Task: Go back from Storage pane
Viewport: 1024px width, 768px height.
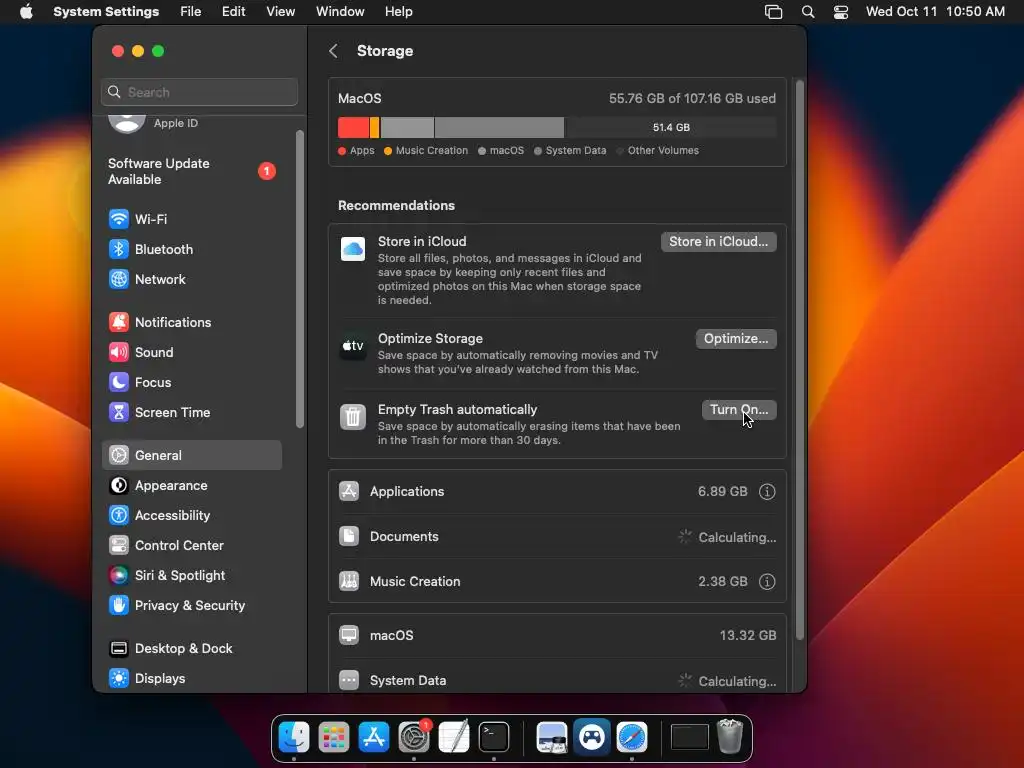Action: [333, 51]
